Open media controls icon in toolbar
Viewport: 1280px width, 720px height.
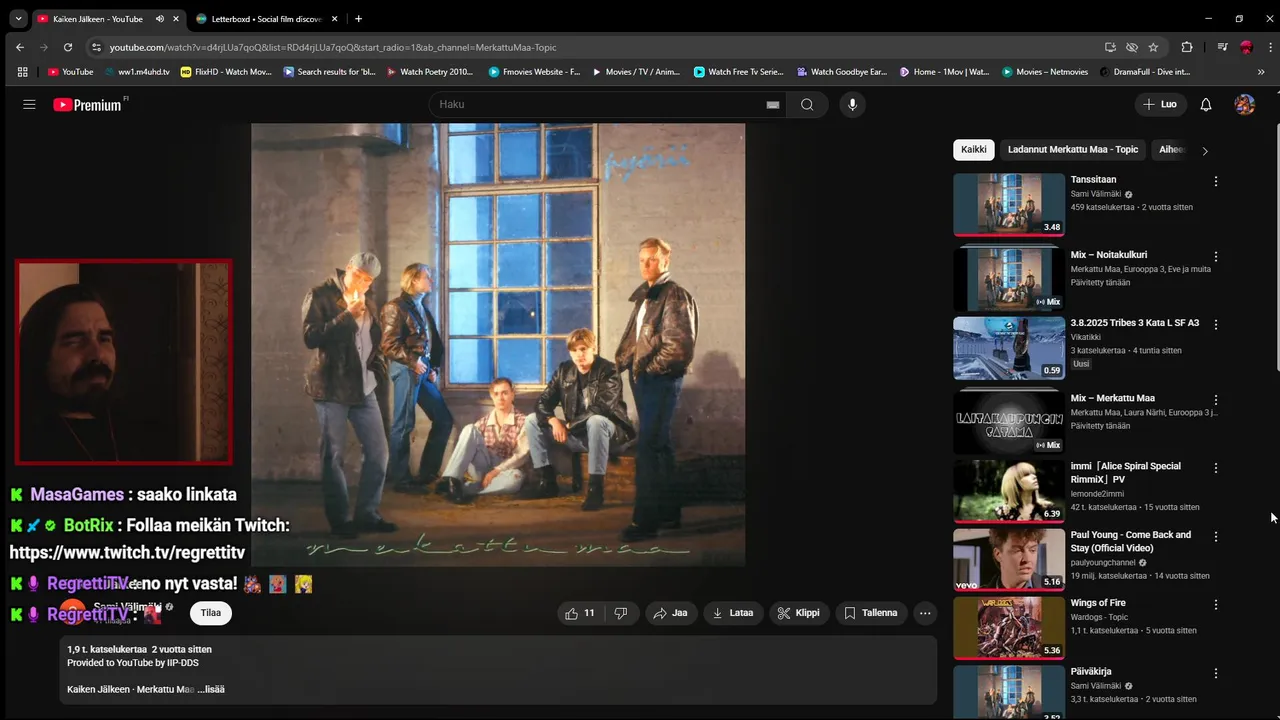point(1222,47)
